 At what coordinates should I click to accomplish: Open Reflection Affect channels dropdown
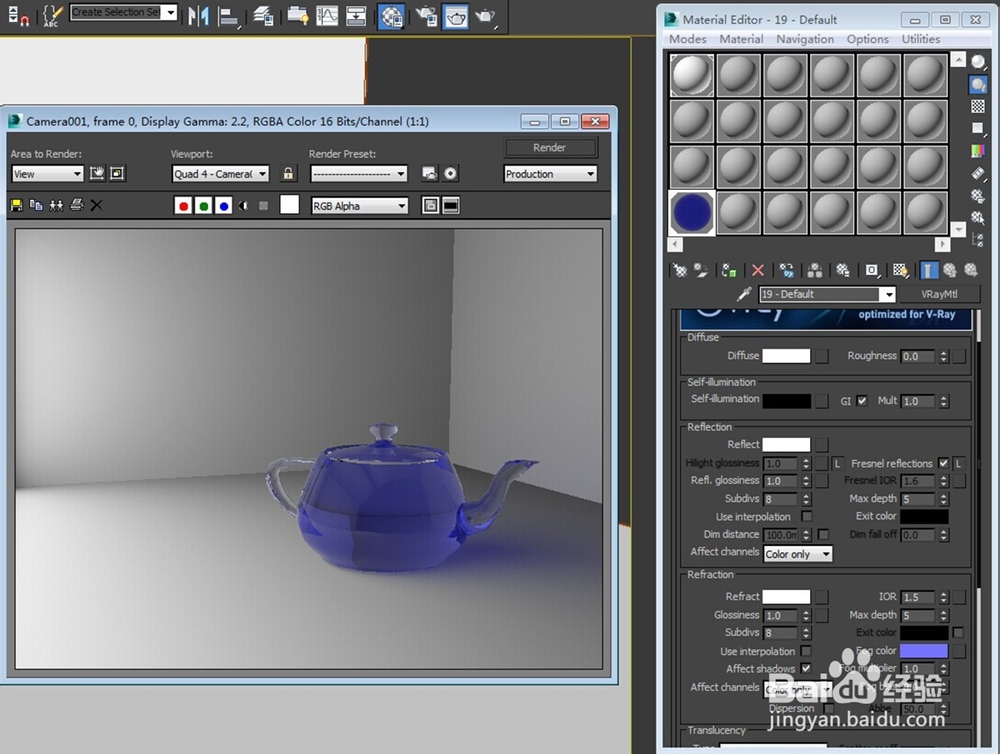(x=798, y=554)
